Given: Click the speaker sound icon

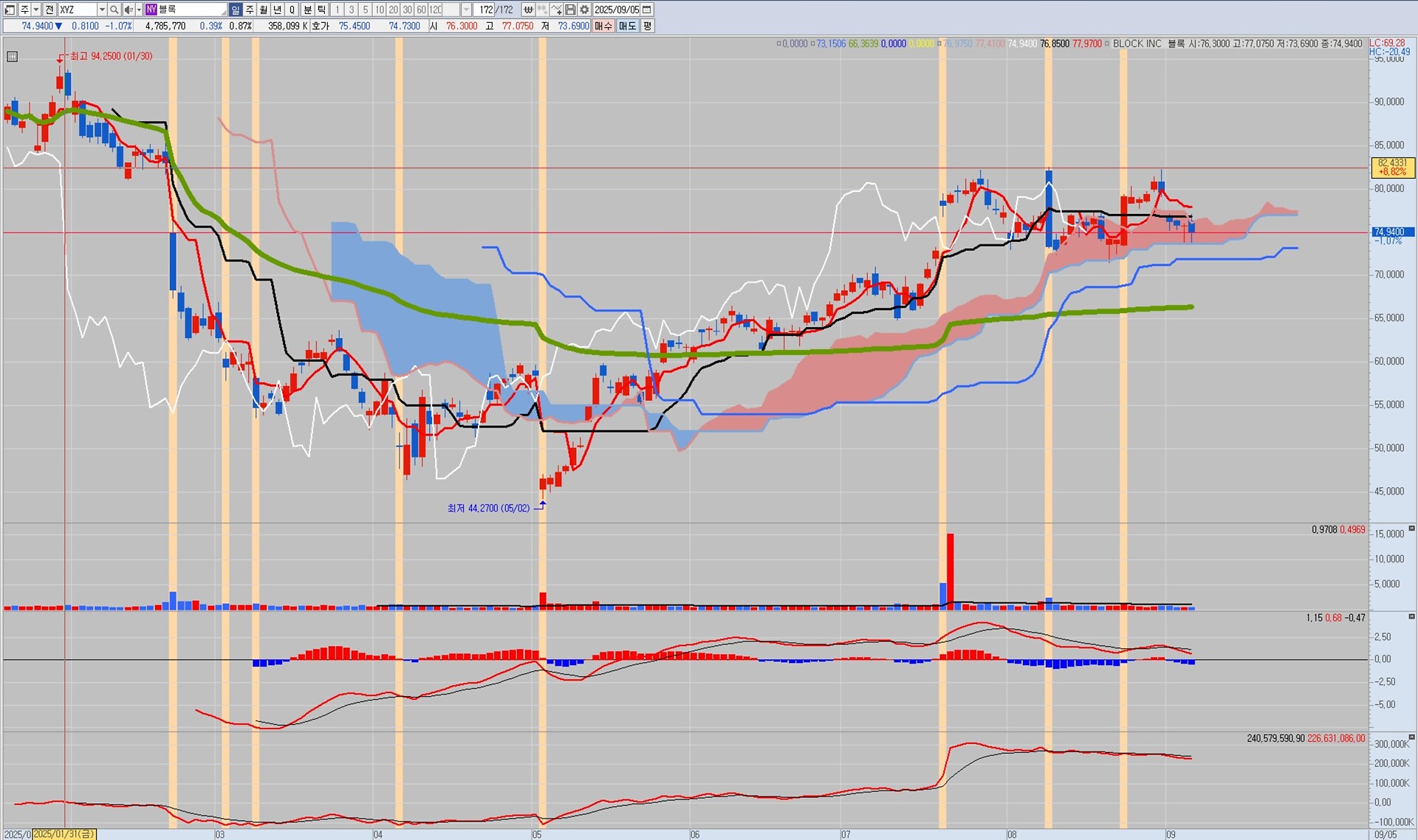Looking at the screenshot, I should [129, 10].
